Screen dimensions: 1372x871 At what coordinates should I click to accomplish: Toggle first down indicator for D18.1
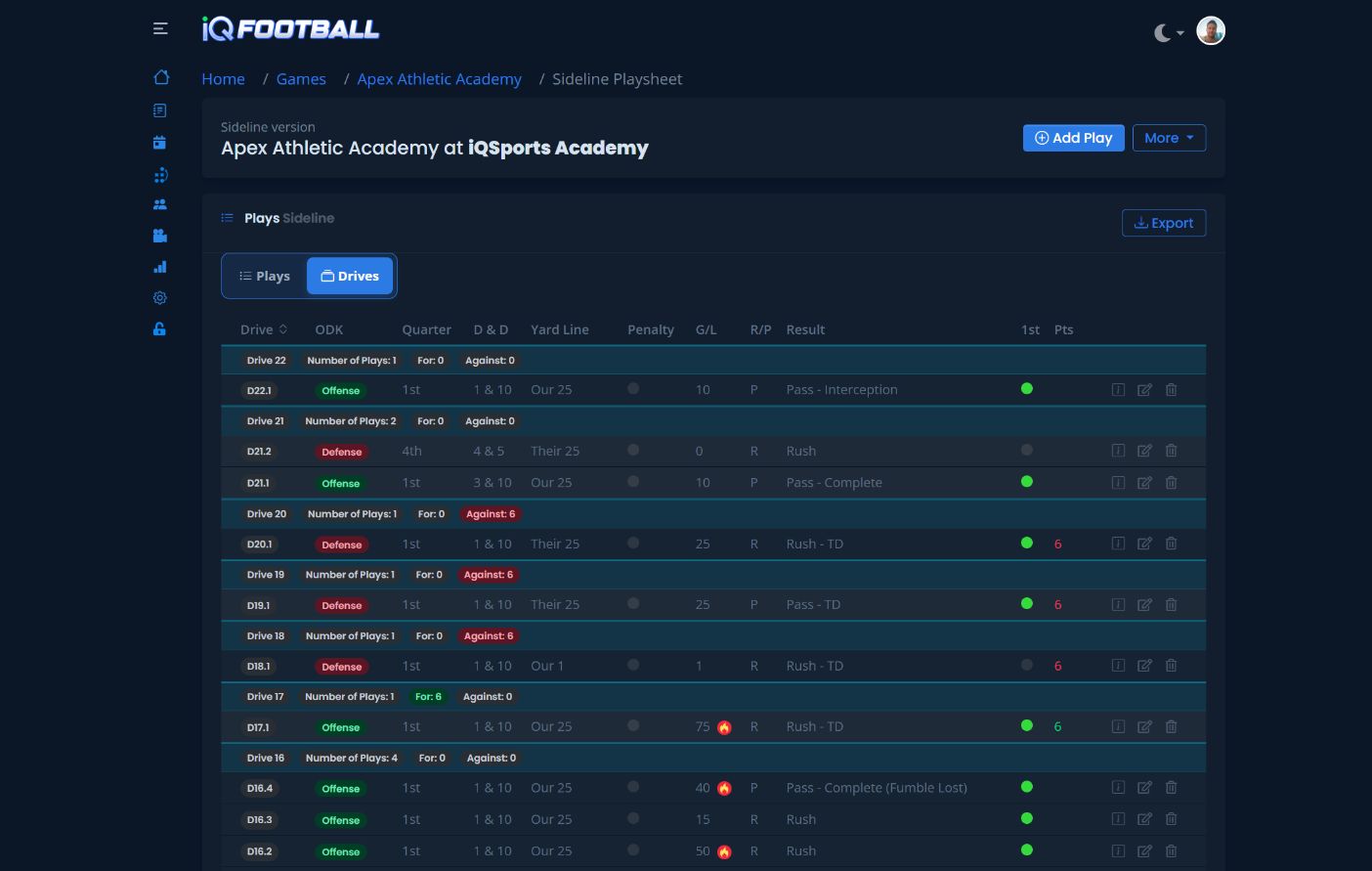(1027, 665)
